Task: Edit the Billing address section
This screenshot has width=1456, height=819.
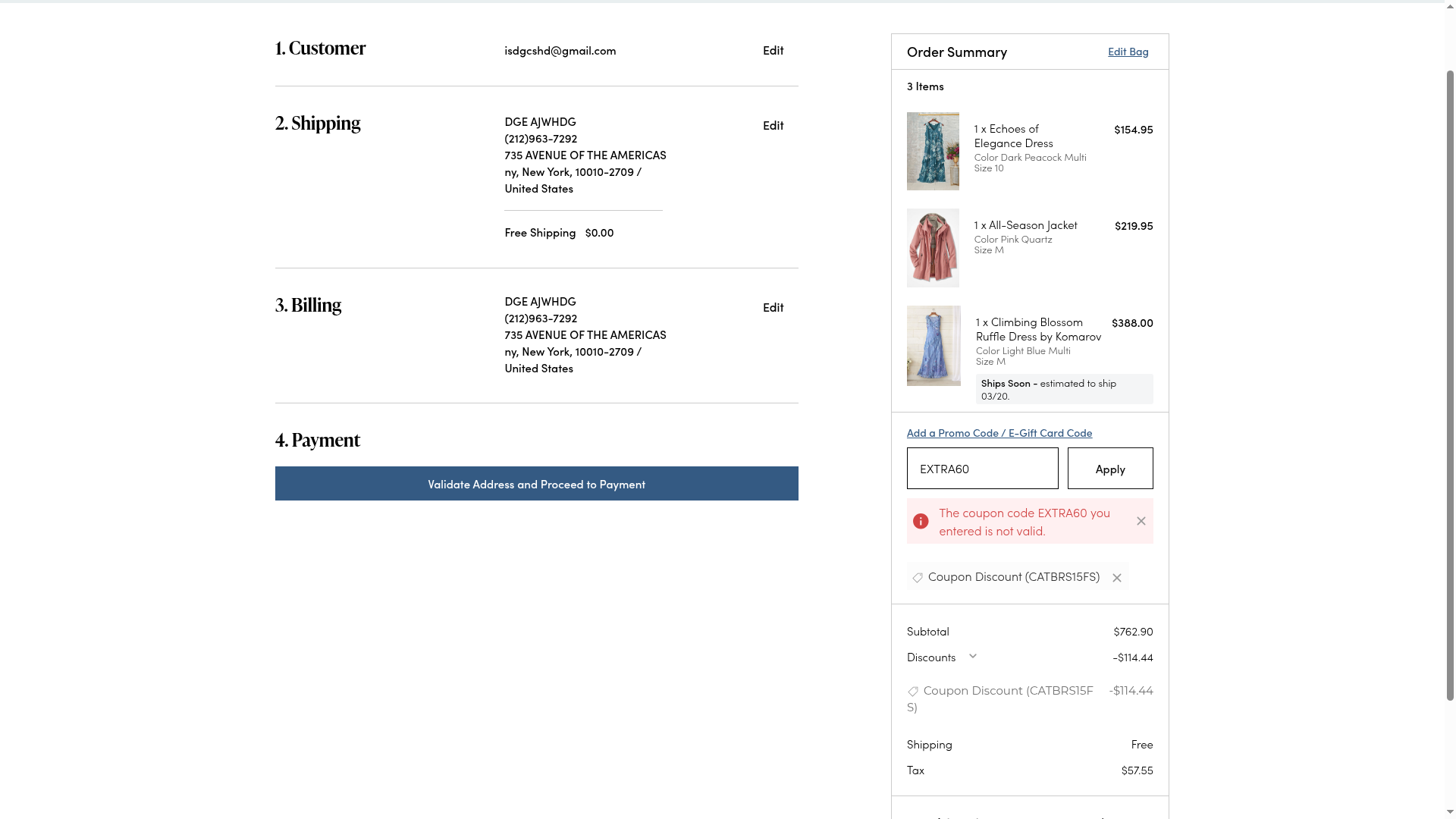Action: point(773,307)
